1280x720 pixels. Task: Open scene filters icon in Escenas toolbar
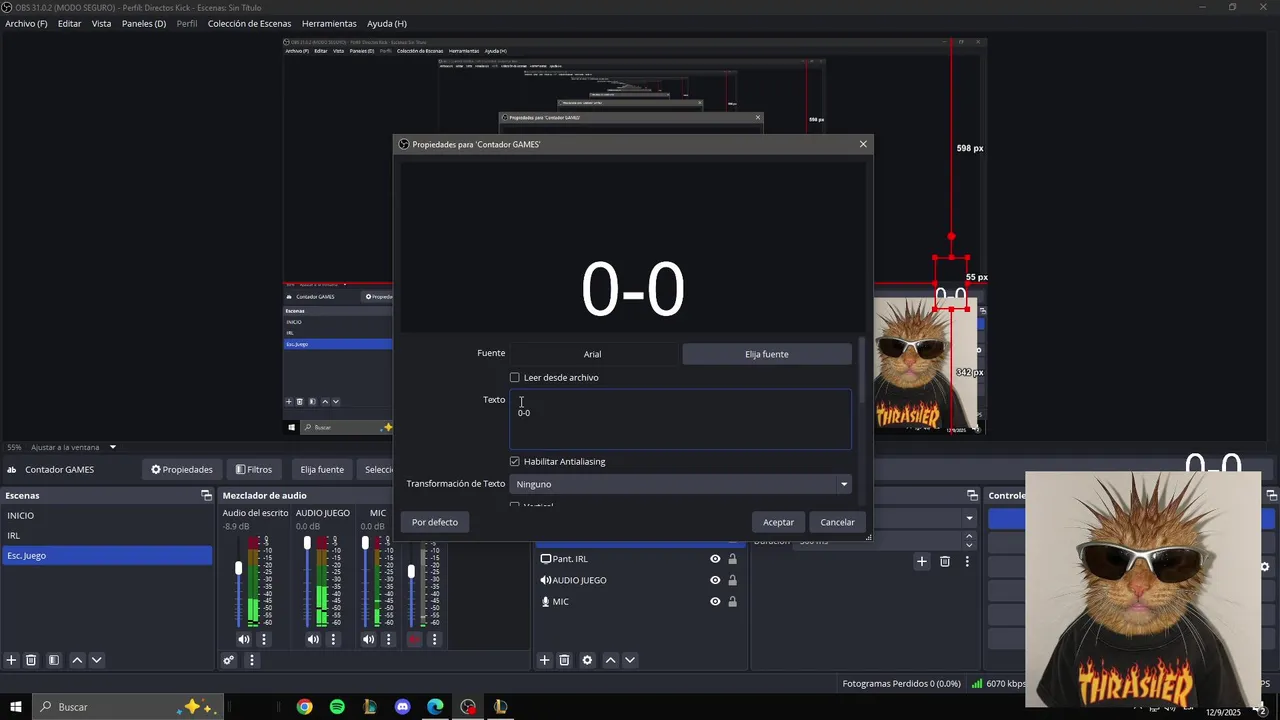click(54, 660)
